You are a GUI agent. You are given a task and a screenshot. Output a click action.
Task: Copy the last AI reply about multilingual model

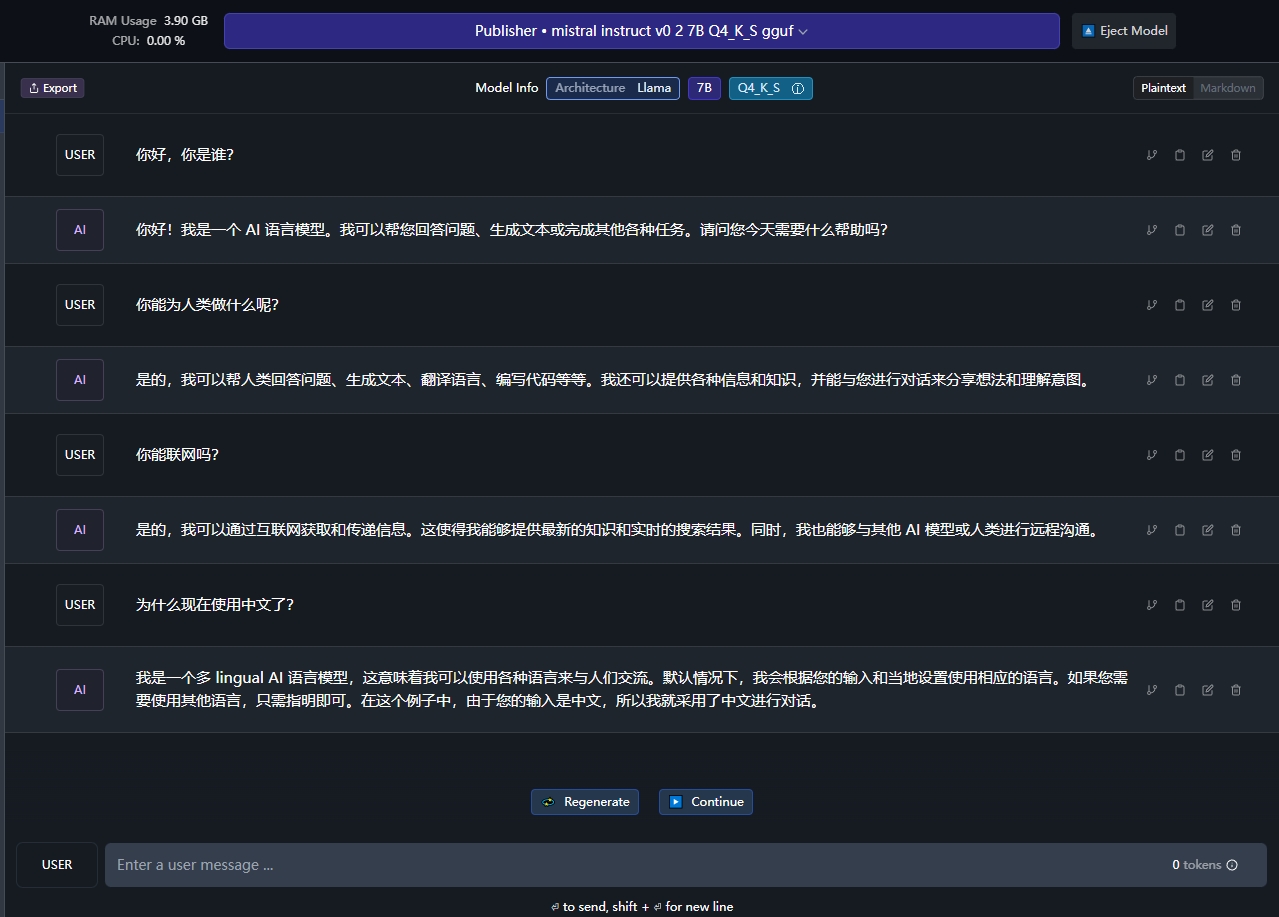pos(1180,690)
